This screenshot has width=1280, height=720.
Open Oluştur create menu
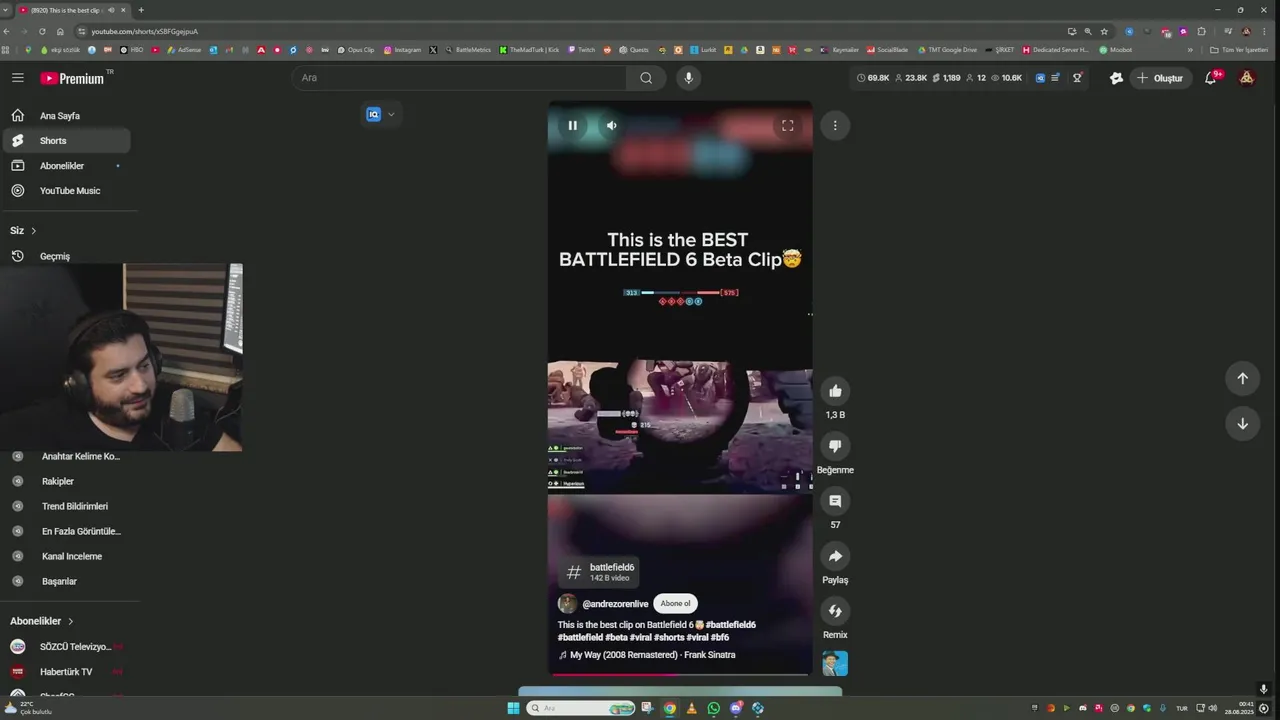pyautogui.click(x=1160, y=78)
